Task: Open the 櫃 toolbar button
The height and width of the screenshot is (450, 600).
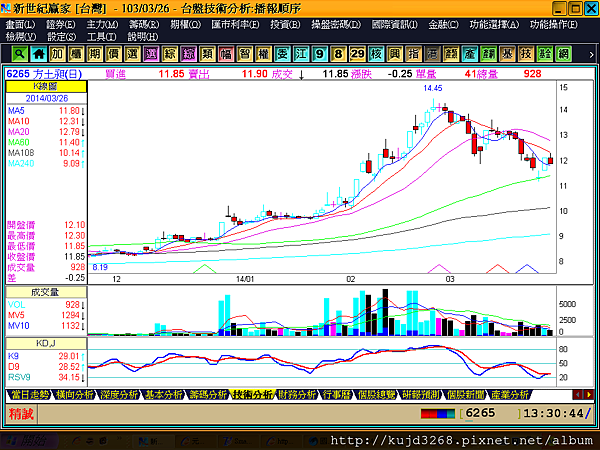Action: click(76, 54)
